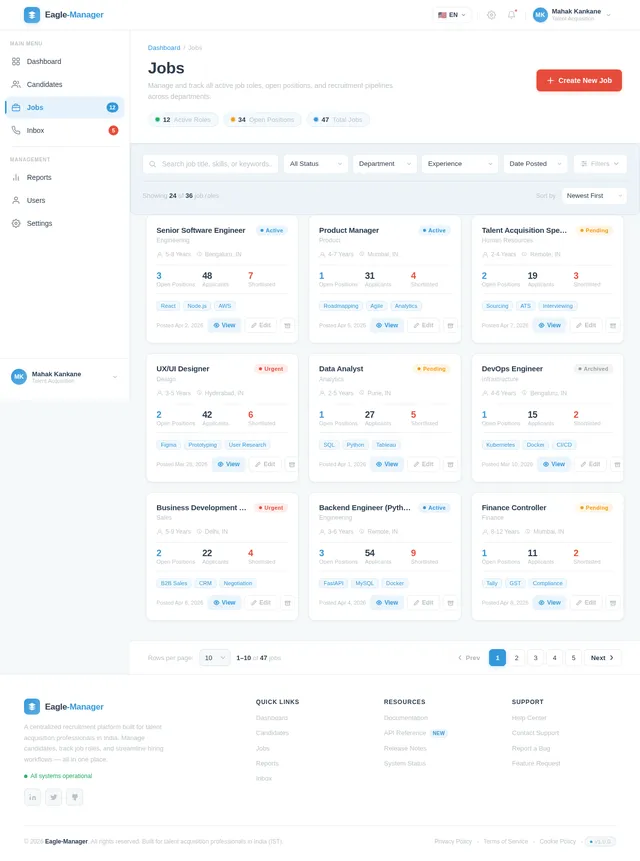View the Finance Controller job
Viewport: 640px width, 861px height.
coord(549,603)
